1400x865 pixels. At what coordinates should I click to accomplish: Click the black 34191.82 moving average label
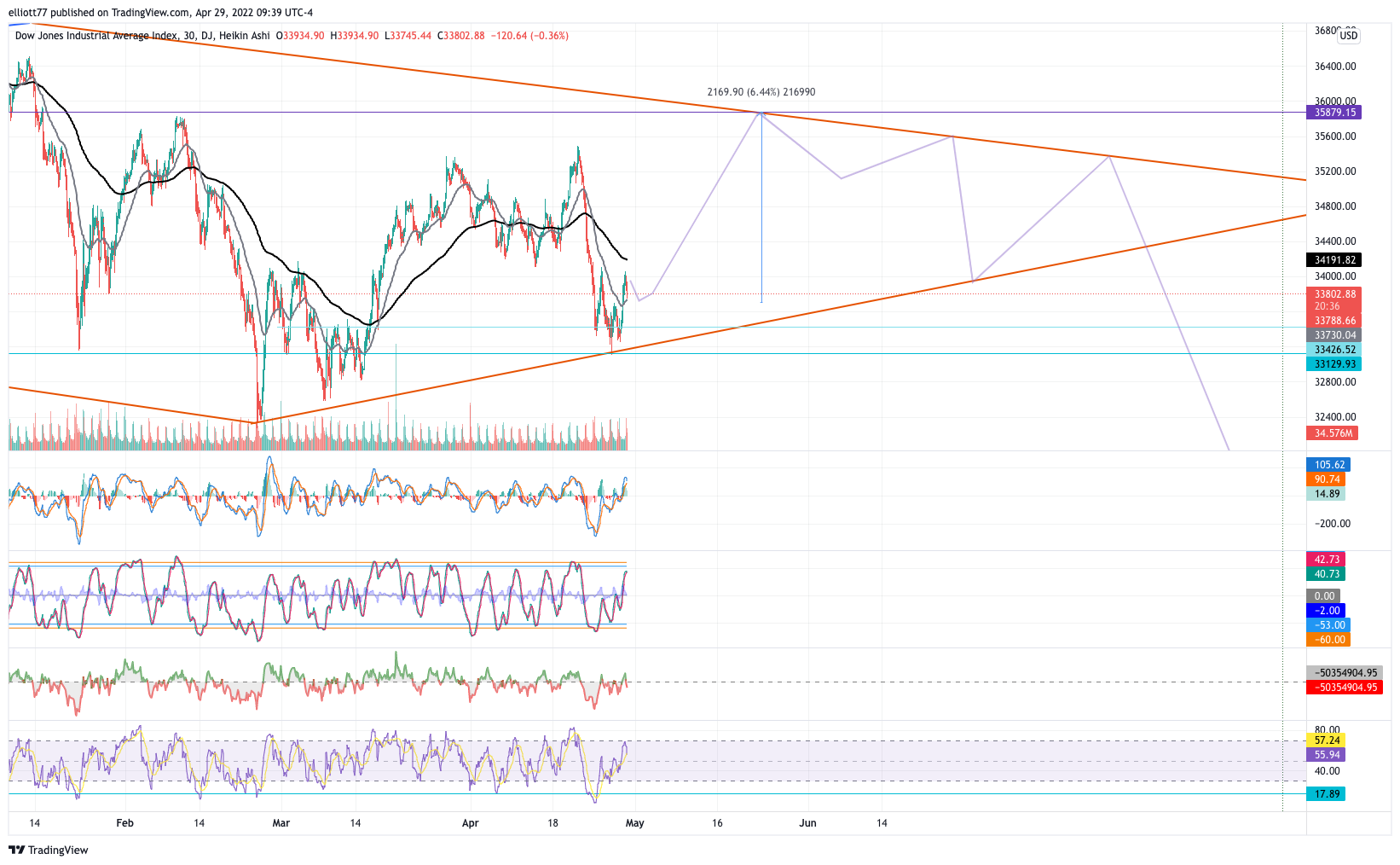click(x=1334, y=260)
